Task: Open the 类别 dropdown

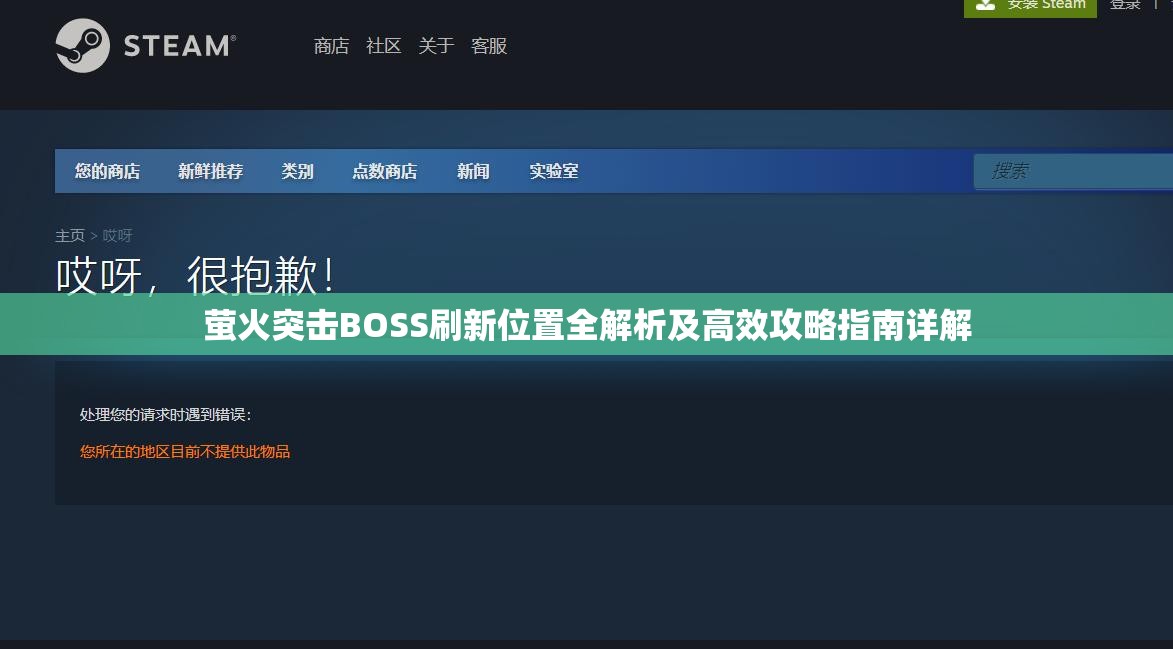Action: click(x=297, y=171)
